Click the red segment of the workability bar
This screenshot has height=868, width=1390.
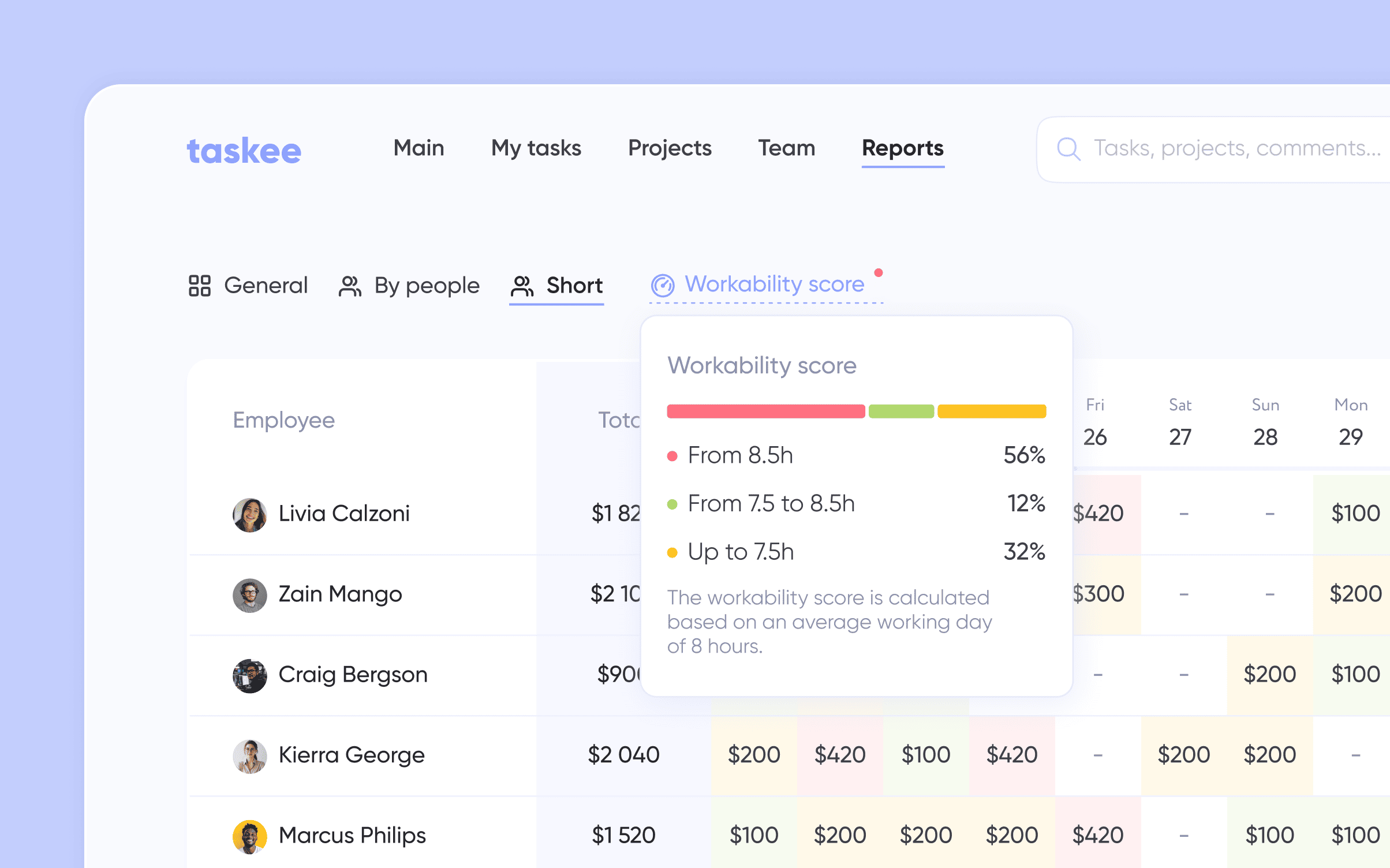click(x=766, y=411)
